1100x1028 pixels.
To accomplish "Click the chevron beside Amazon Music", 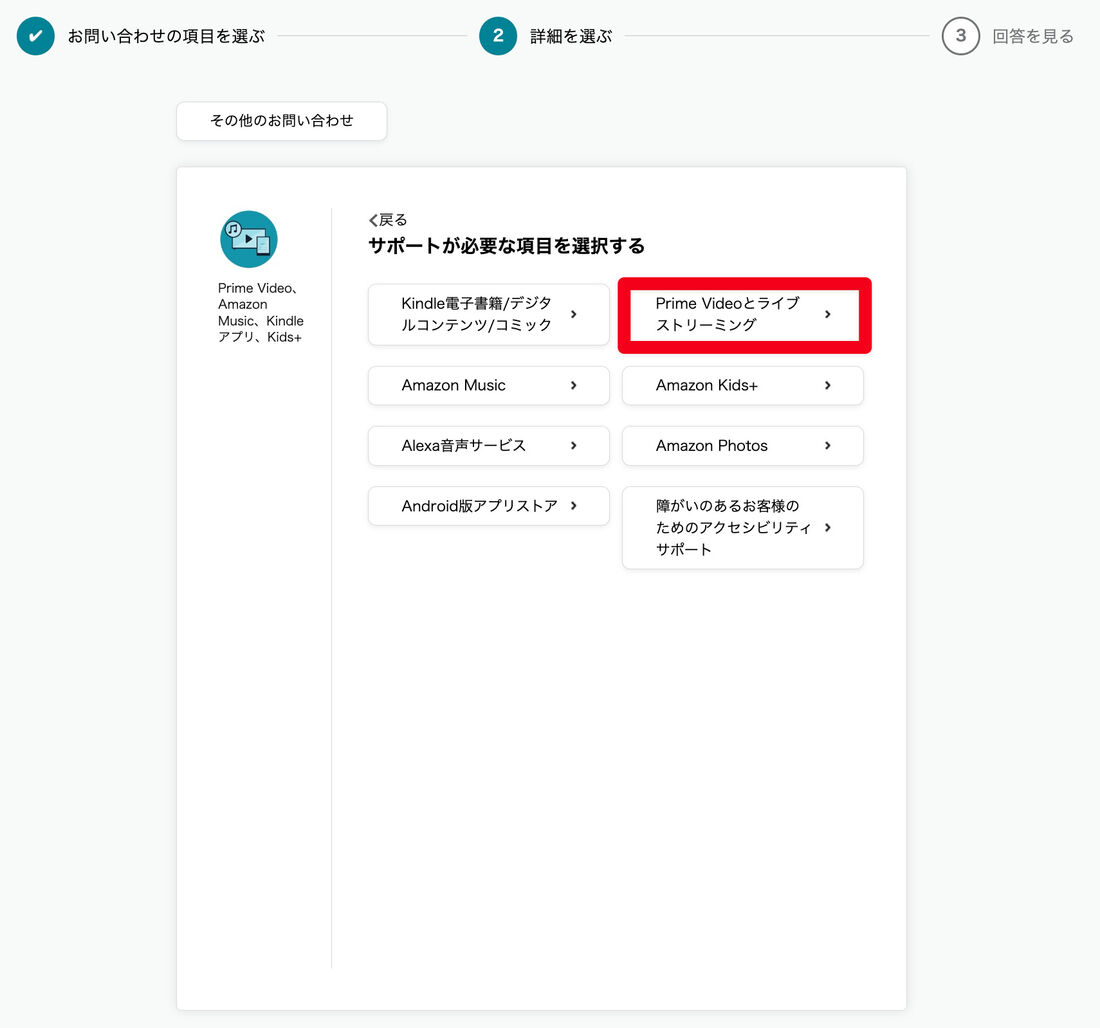I will (574, 385).
